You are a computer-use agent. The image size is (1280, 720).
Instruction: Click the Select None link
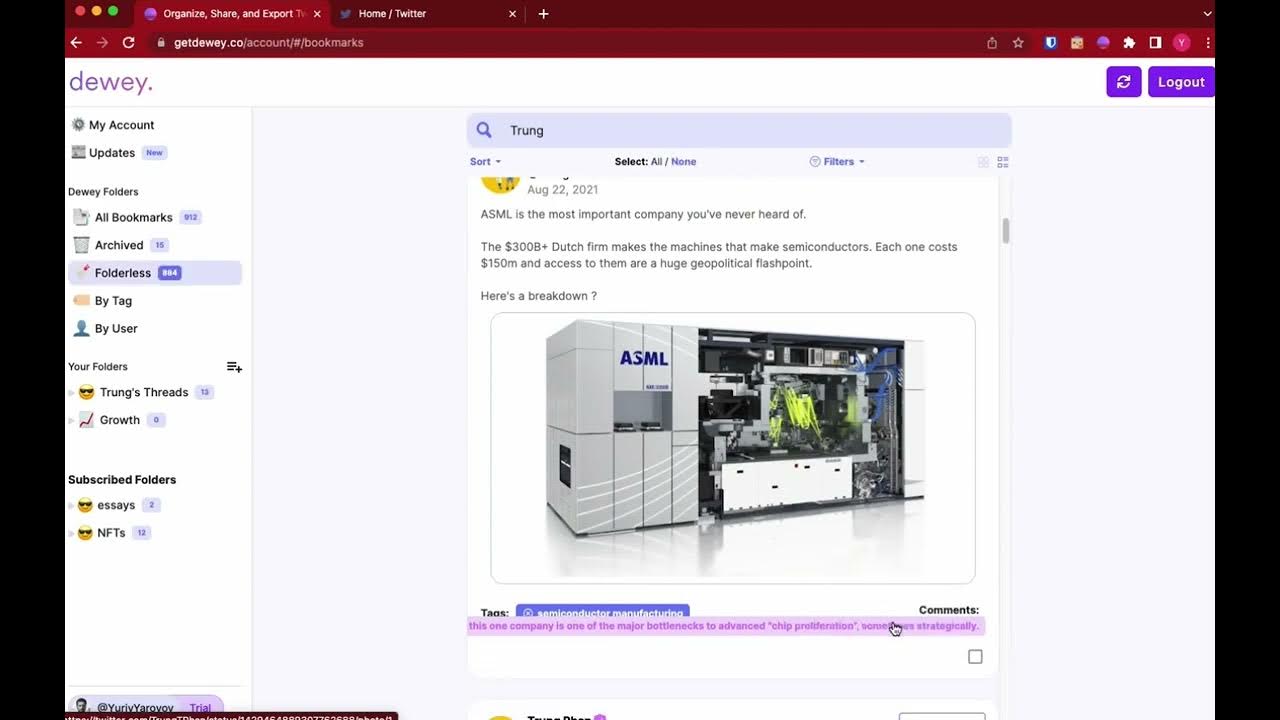pos(684,162)
